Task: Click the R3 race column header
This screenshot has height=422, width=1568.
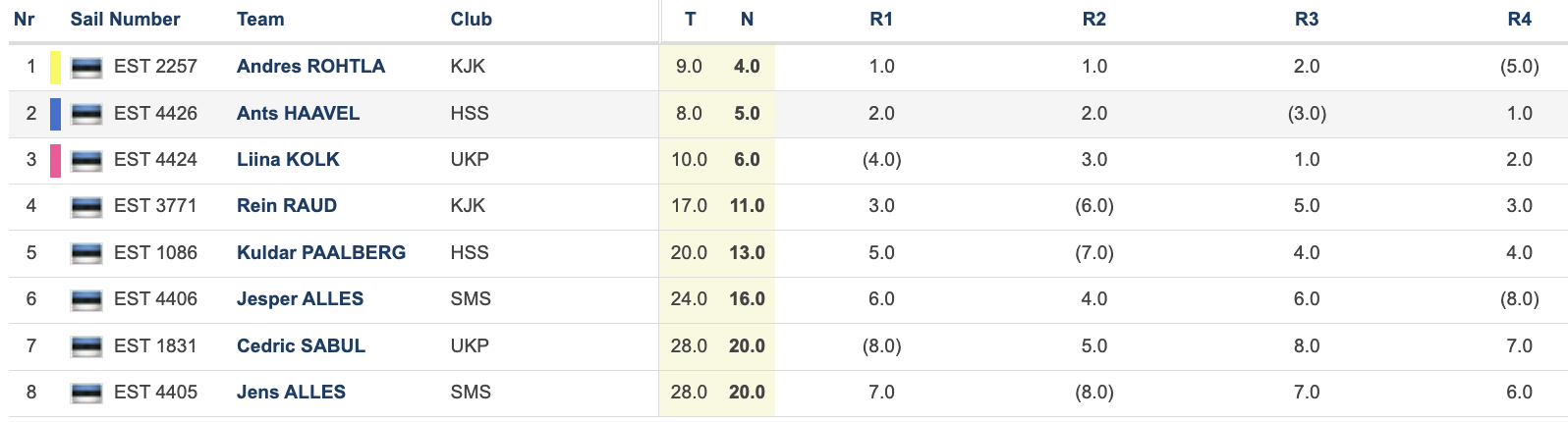Action: (1307, 20)
